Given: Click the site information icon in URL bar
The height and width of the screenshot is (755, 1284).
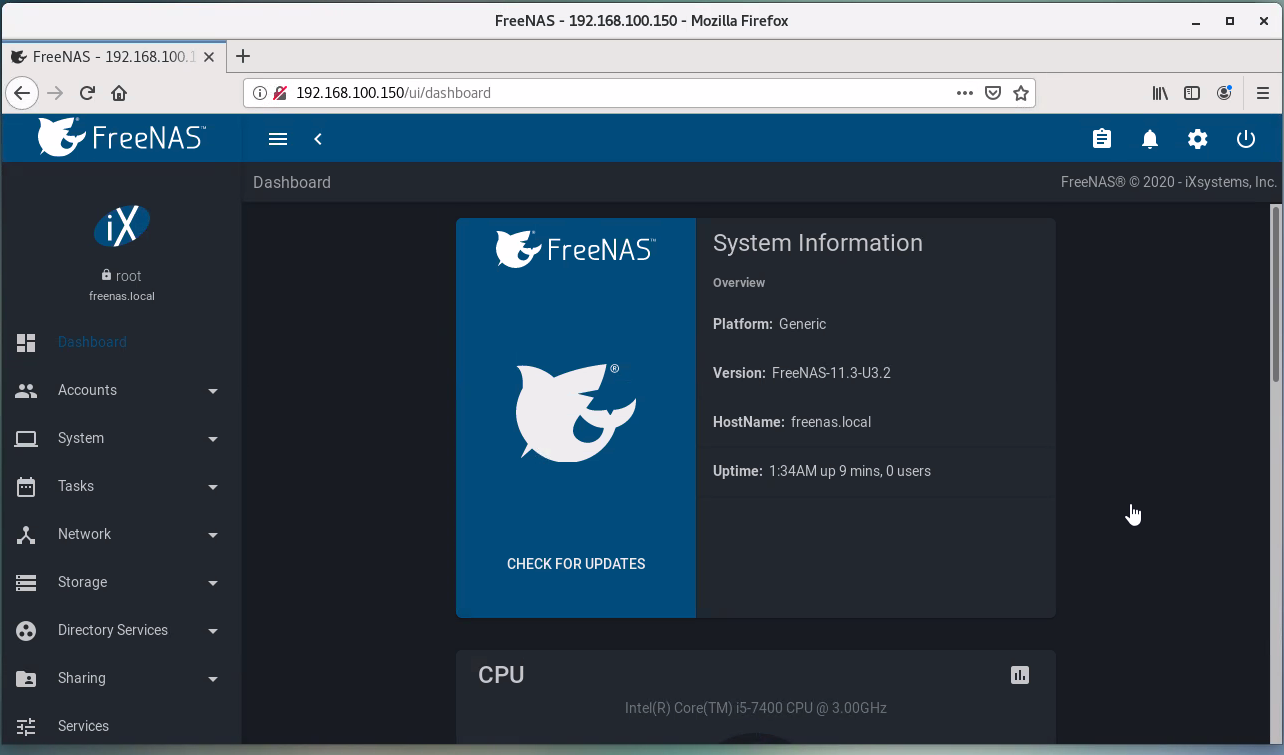Looking at the screenshot, I should [x=260, y=93].
